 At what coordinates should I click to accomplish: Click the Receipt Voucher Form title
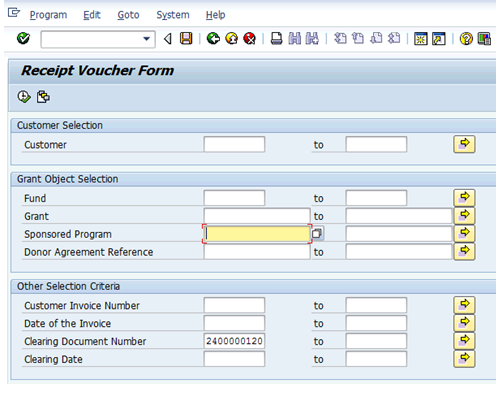pyautogui.click(x=98, y=71)
